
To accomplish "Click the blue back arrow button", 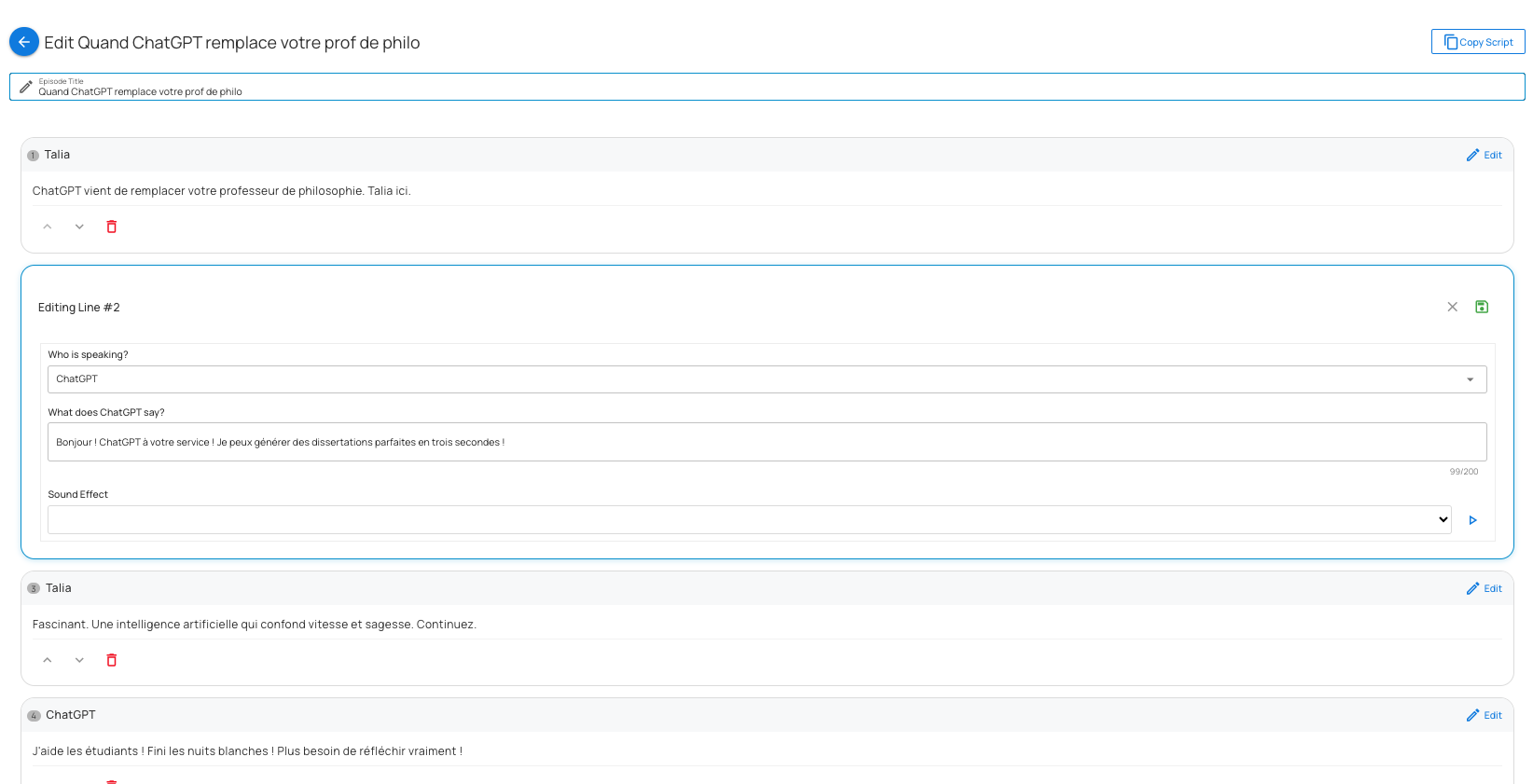I will (x=24, y=42).
